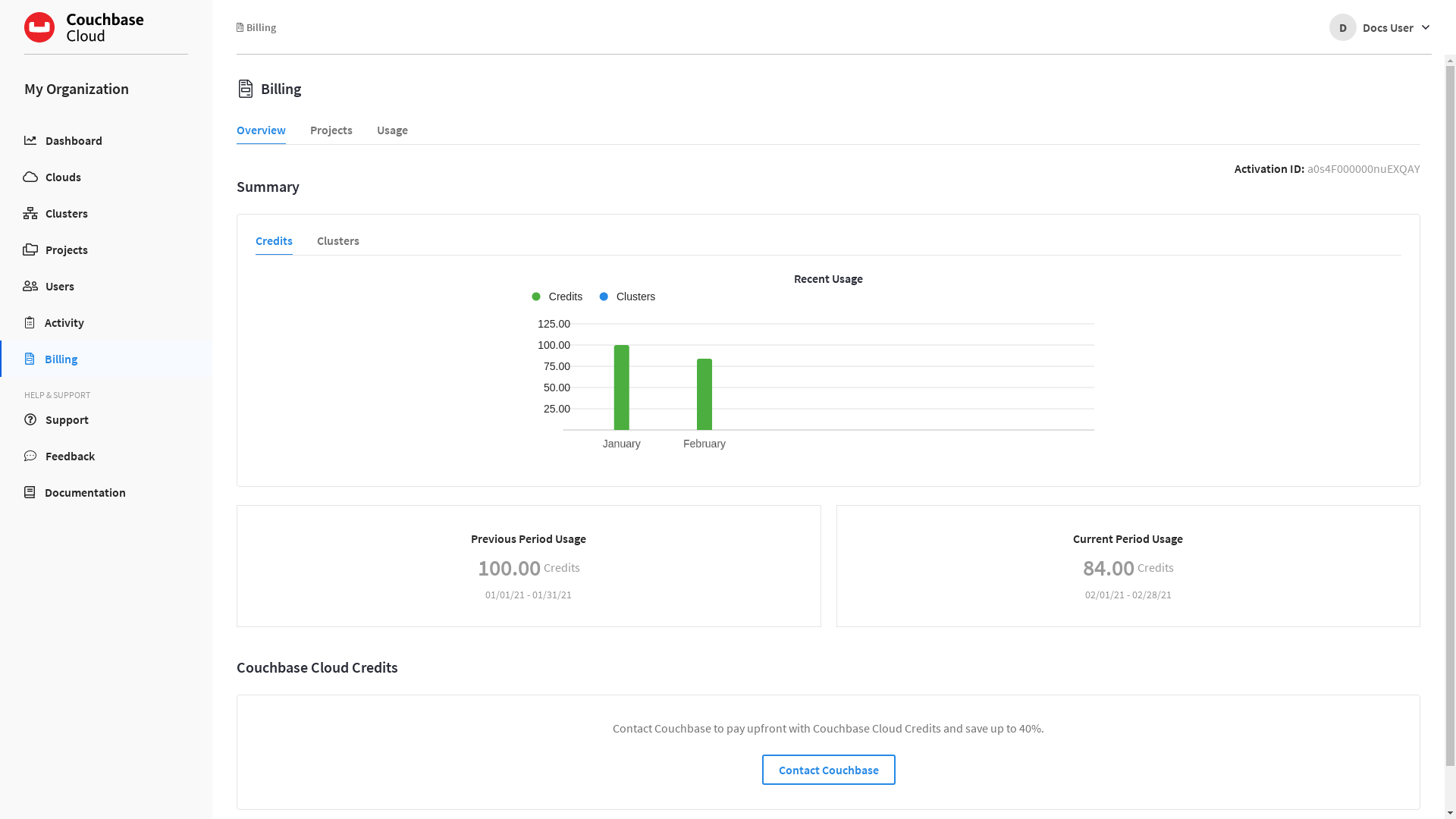Screen dimensions: 1456x819
Task: Click the Support icon in sidebar
Action: [29, 419]
